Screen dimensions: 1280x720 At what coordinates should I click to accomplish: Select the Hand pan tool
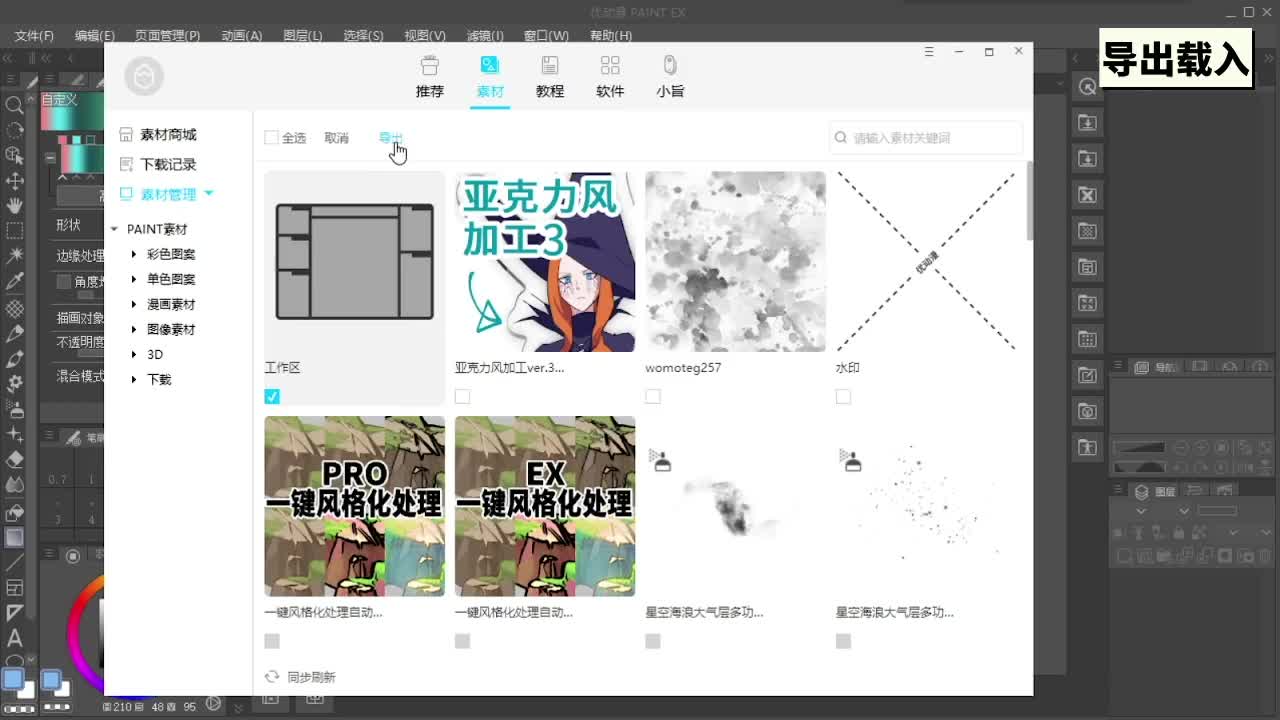[15, 206]
